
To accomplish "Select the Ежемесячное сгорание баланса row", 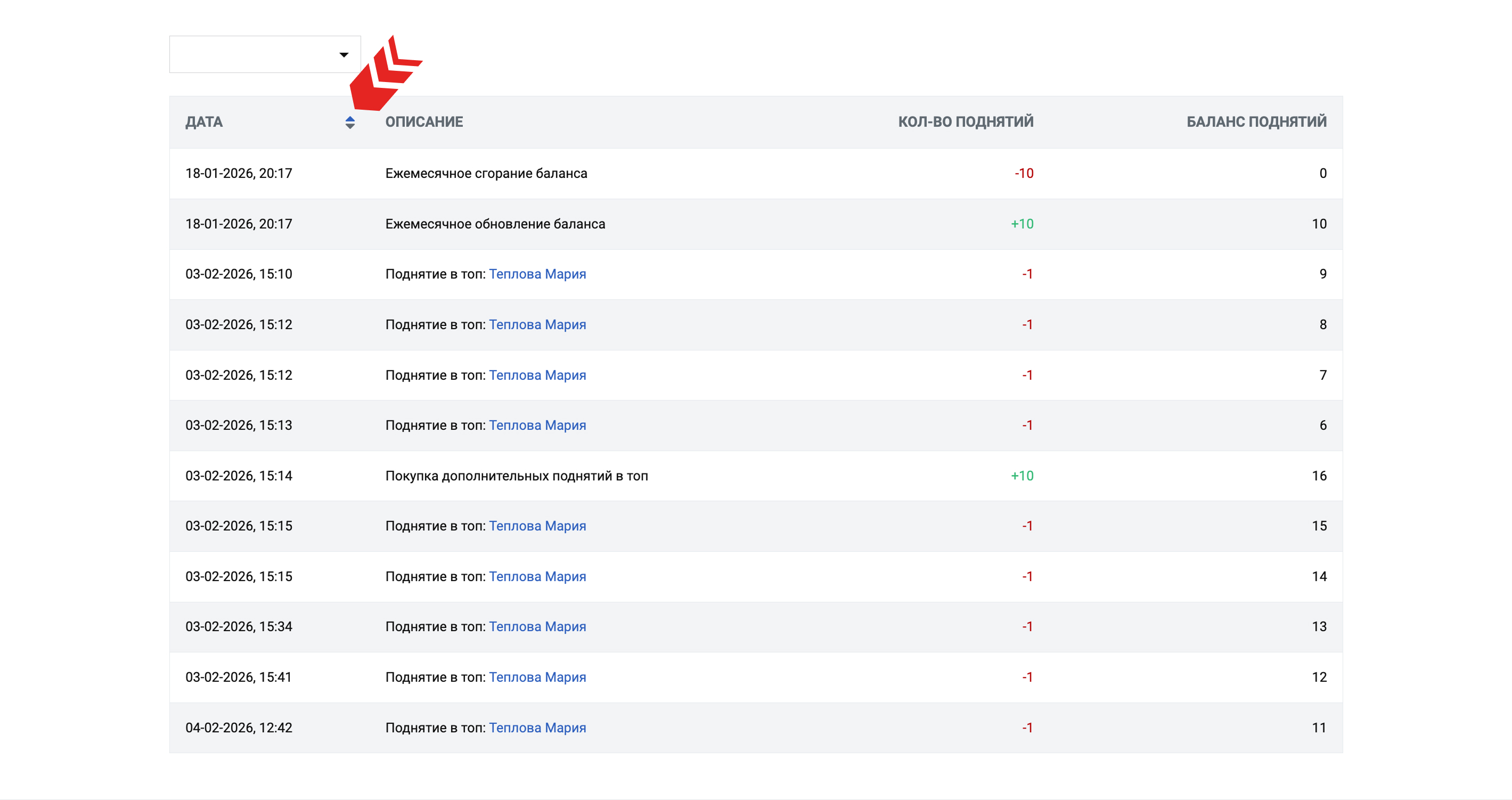I will [x=486, y=174].
